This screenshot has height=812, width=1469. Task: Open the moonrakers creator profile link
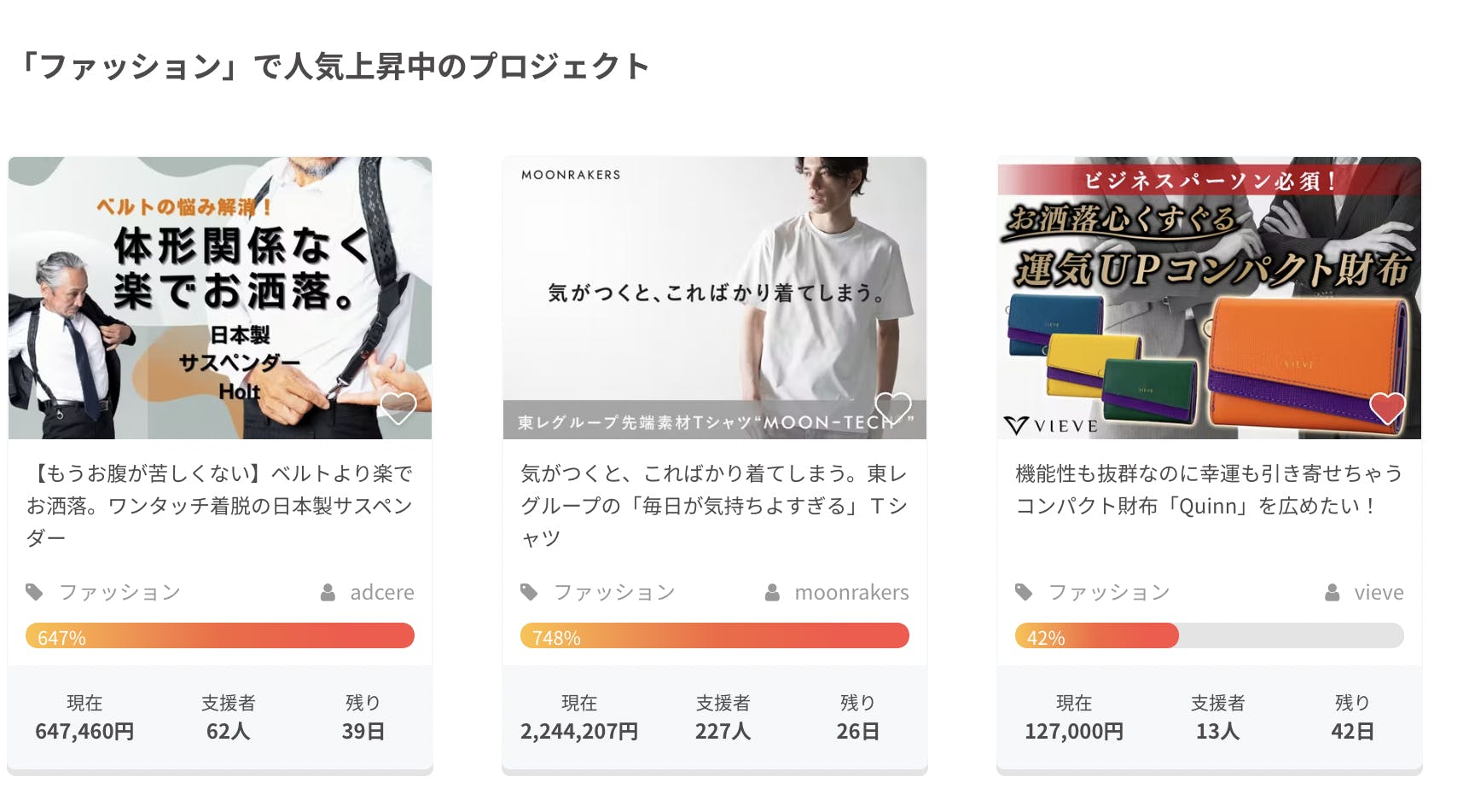(x=851, y=592)
